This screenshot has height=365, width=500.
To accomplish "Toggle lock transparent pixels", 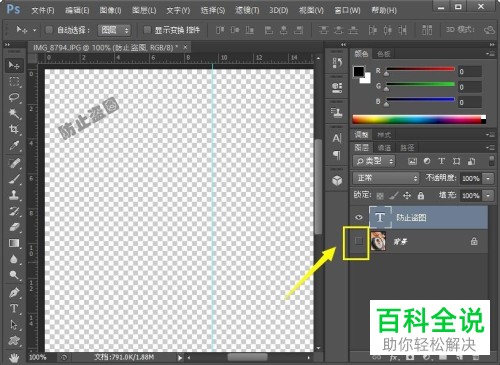I will (380, 196).
